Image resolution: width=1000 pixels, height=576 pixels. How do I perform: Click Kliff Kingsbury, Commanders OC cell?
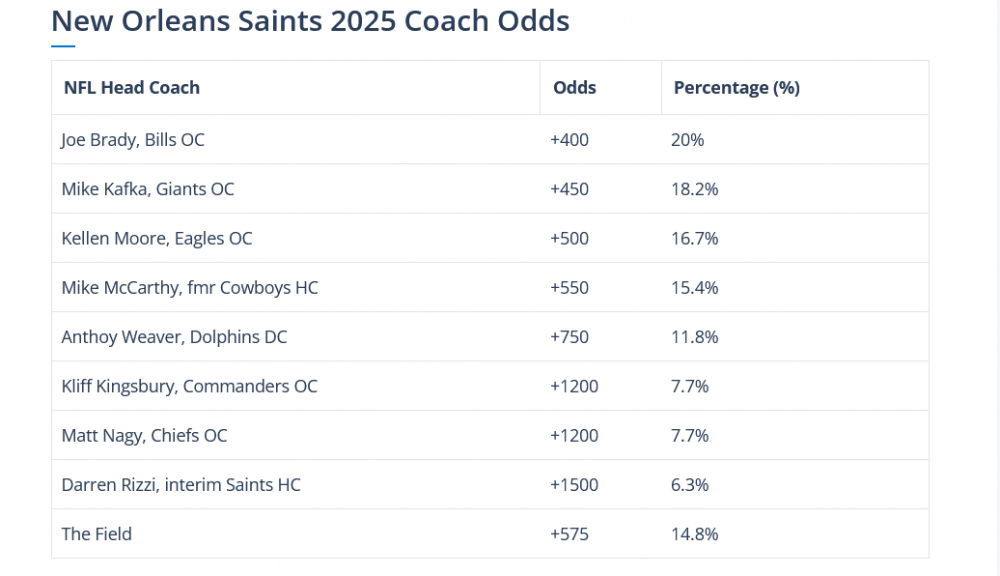pos(189,386)
